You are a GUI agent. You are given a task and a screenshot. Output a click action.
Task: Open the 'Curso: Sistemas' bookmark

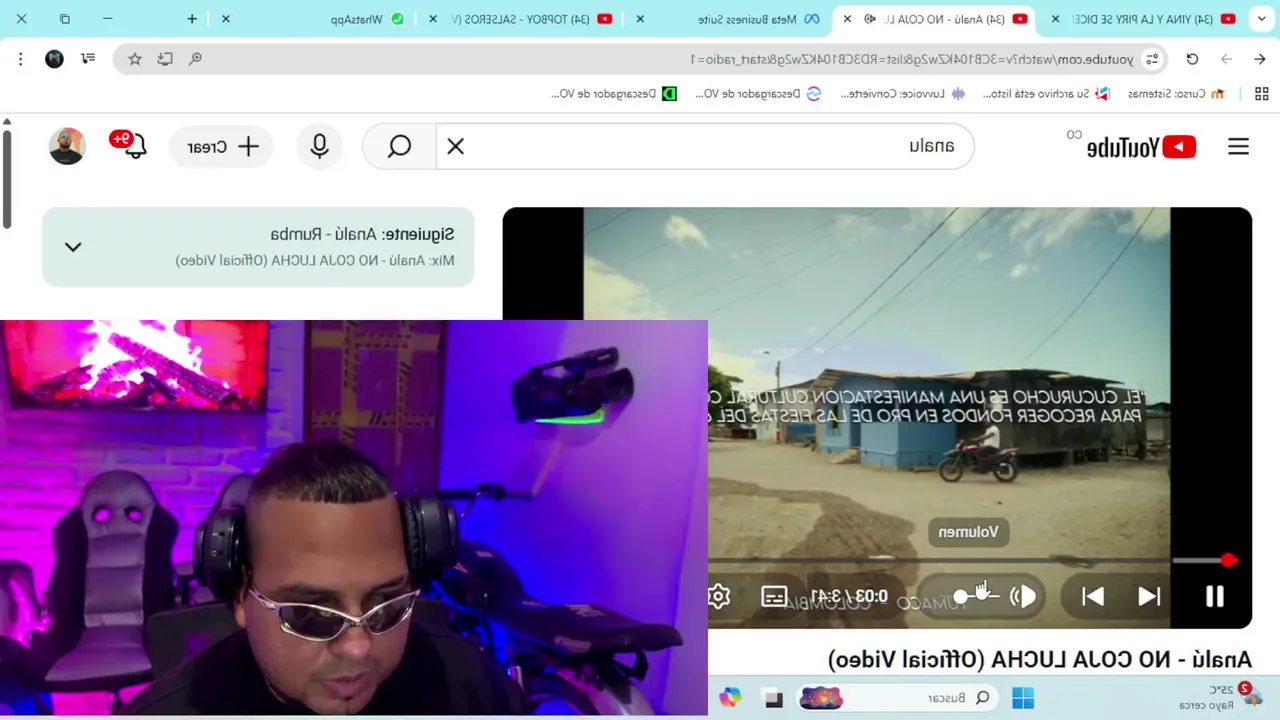click(x=1176, y=94)
